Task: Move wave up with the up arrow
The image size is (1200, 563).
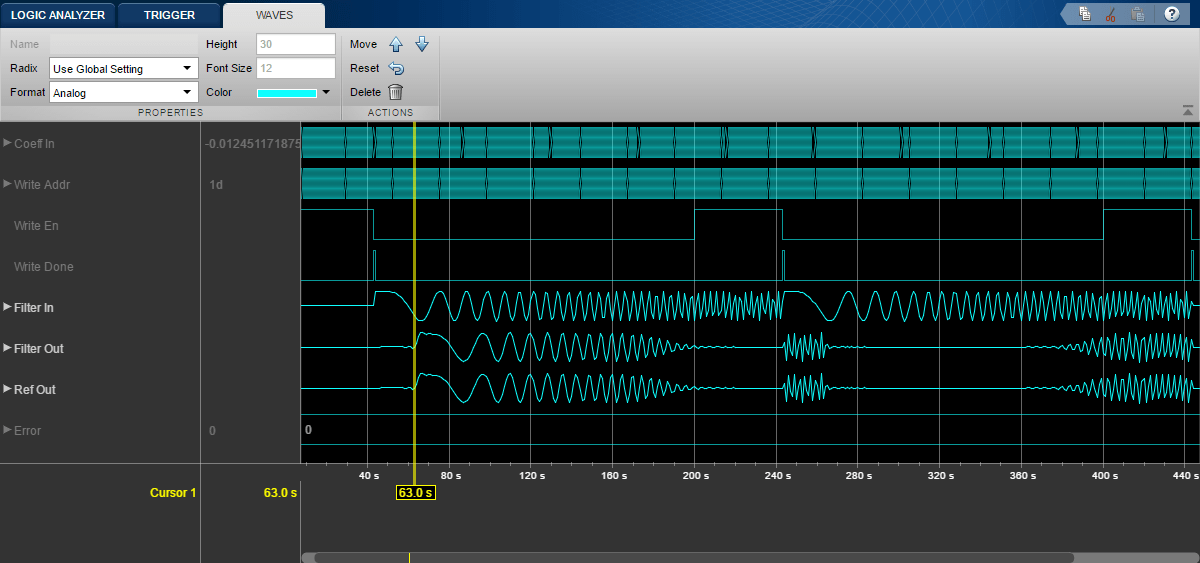Action: click(x=396, y=44)
